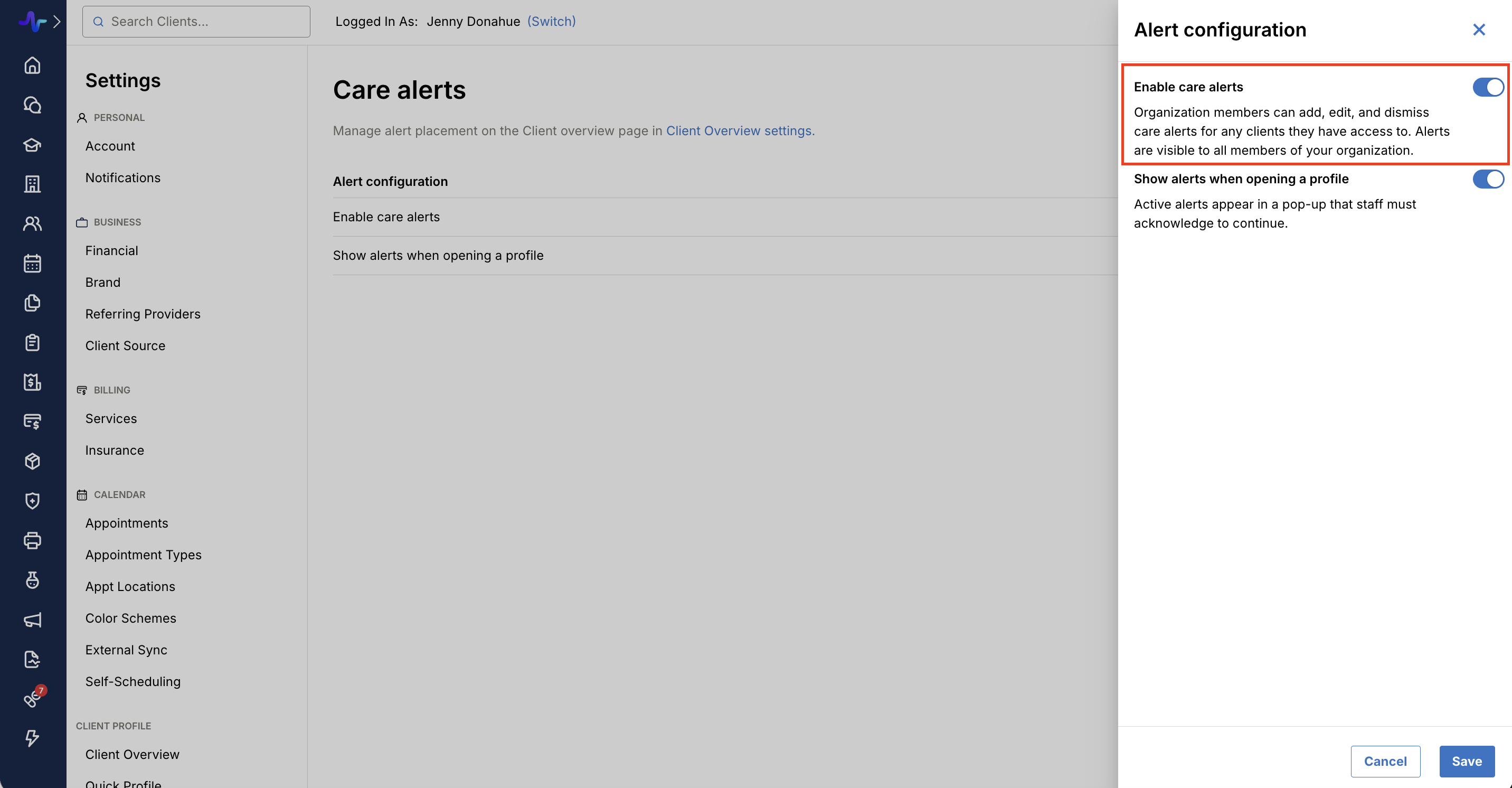Viewport: 1512px width, 788px height.
Task: Click the Show alerts when opening a profile row on Care alerts page
Action: pos(725,256)
